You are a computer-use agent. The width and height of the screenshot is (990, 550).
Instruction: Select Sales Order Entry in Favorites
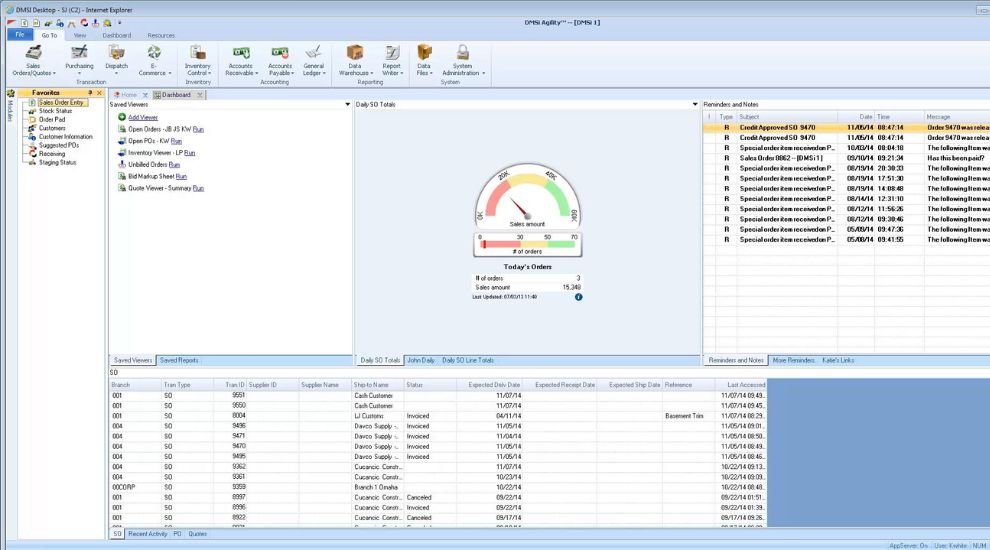[61, 102]
